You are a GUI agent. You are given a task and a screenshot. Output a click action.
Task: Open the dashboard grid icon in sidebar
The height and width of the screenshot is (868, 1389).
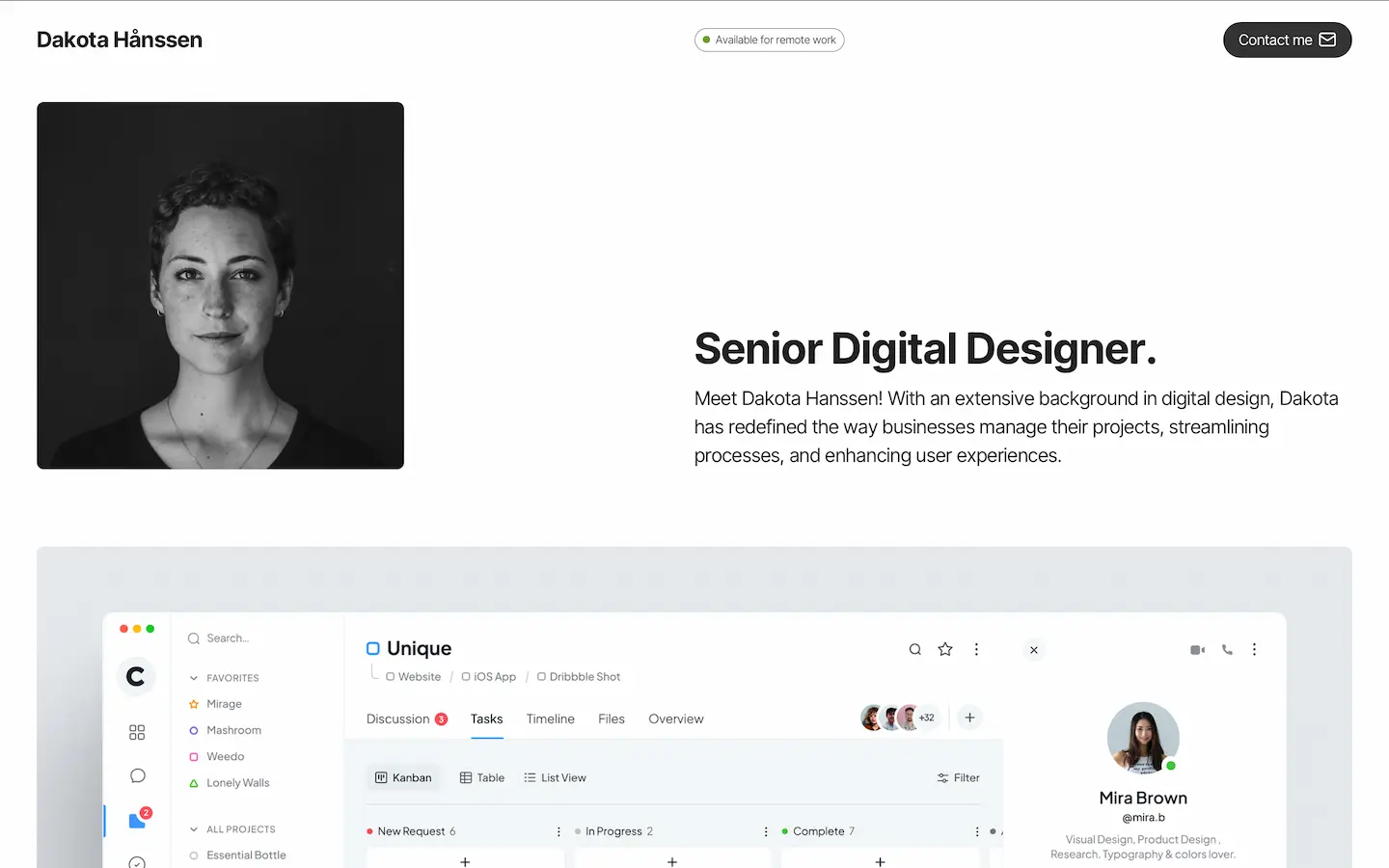click(x=137, y=732)
